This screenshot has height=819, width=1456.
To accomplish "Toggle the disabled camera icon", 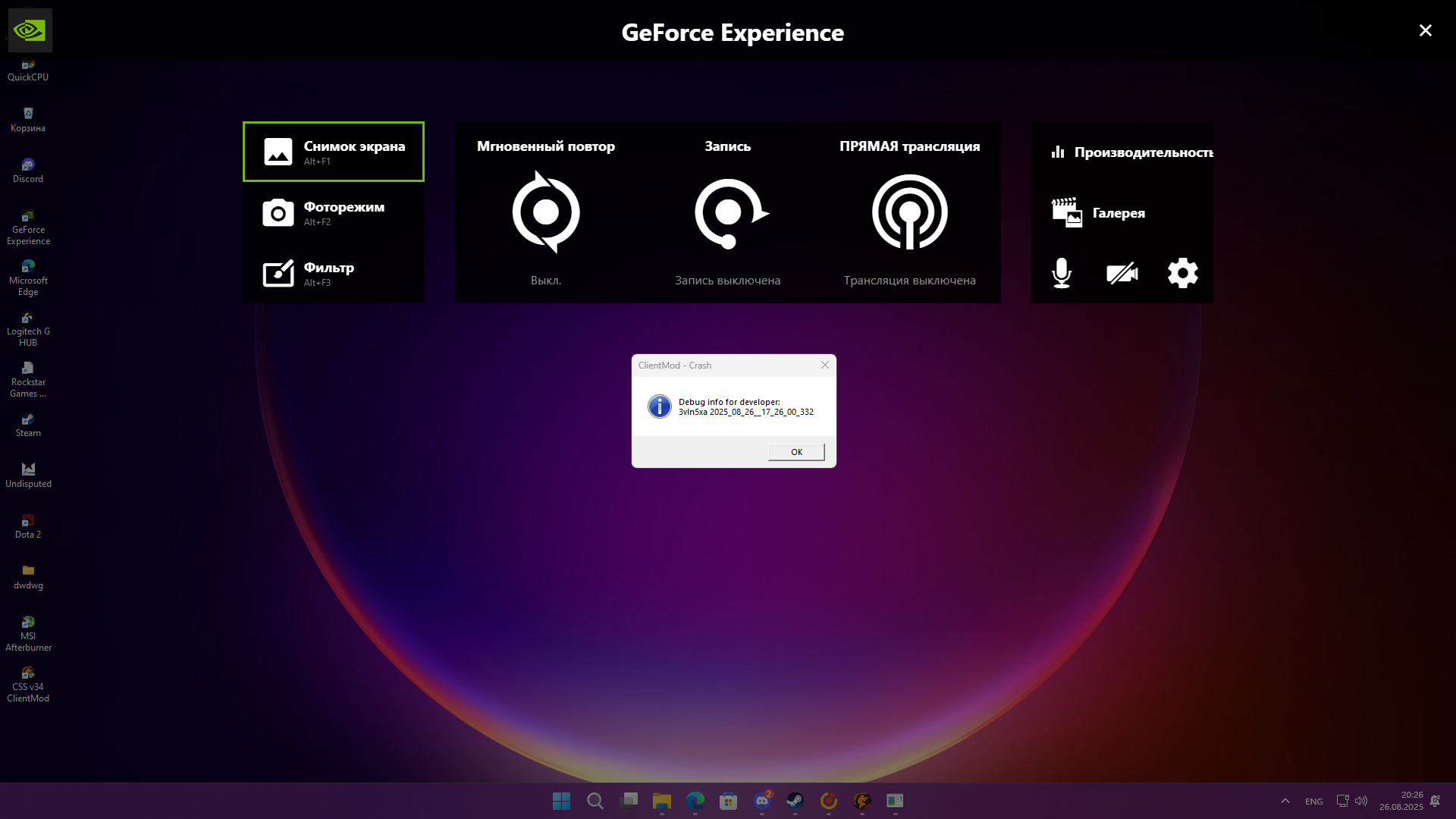I will click(x=1122, y=273).
